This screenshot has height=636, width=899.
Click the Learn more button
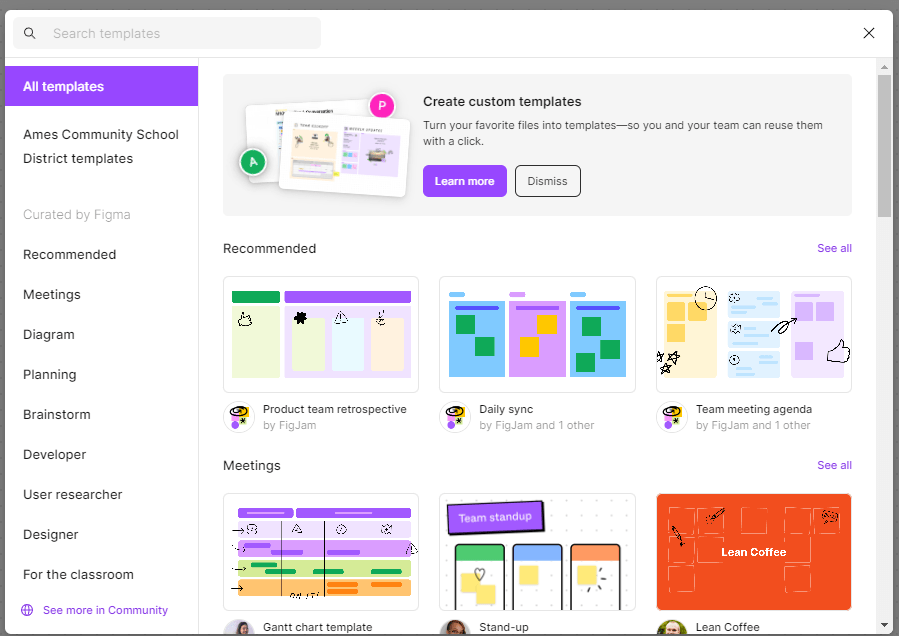[x=464, y=181]
